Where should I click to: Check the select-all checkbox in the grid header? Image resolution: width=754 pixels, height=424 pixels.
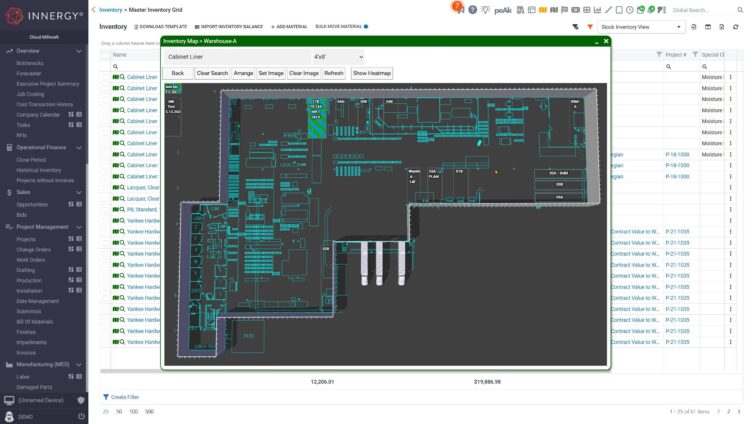(105, 54)
